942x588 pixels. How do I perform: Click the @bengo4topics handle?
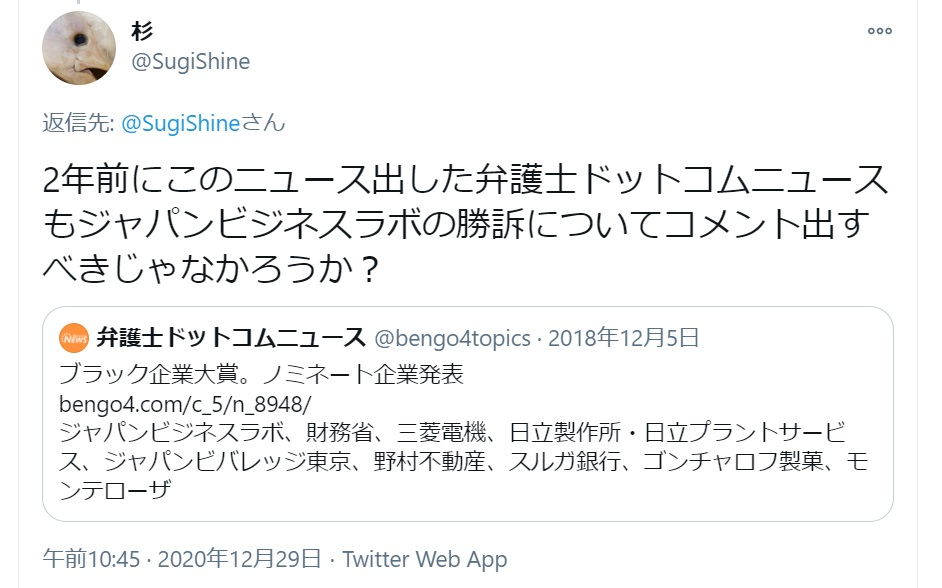click(x=452, y=338)
